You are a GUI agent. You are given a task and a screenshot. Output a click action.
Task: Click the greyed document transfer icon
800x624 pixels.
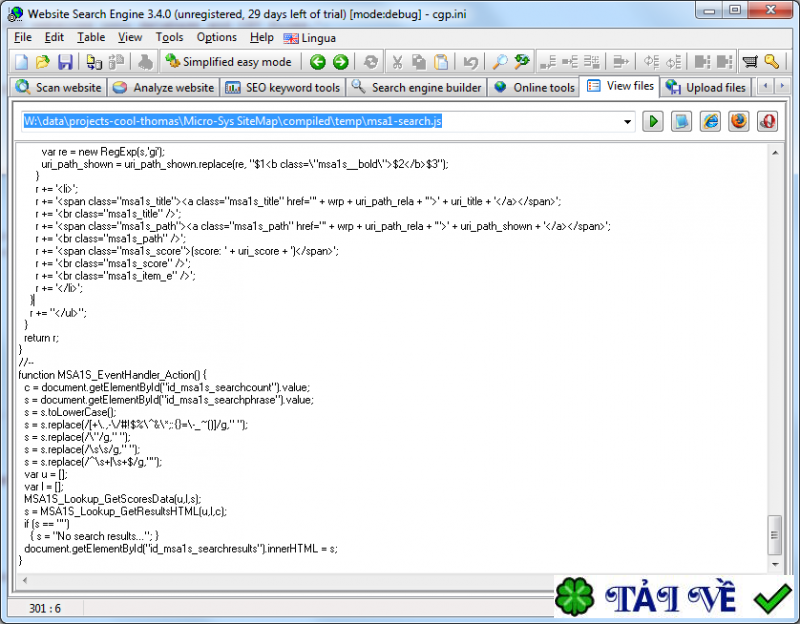[117, 62]
